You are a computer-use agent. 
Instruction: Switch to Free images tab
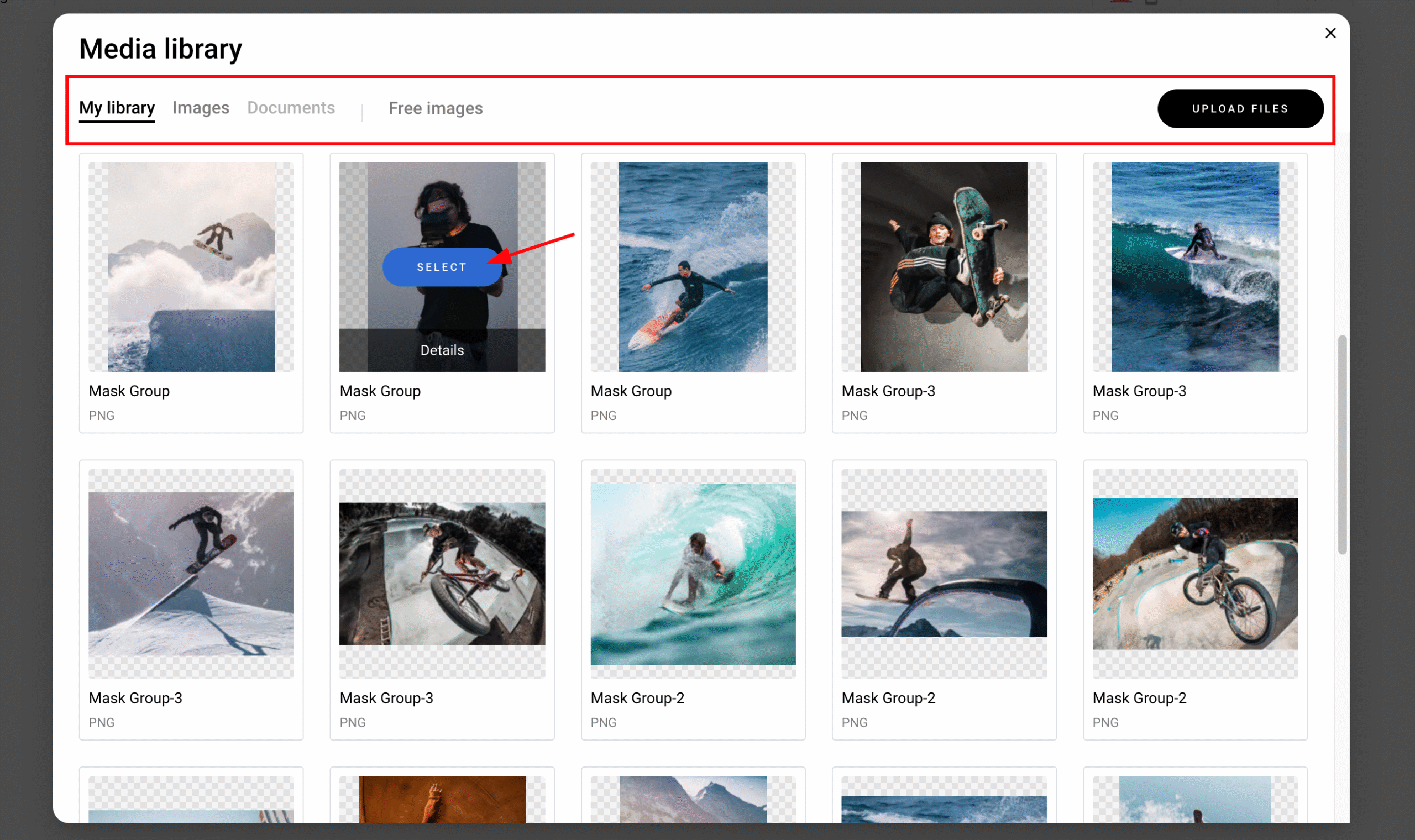[435, 108]
